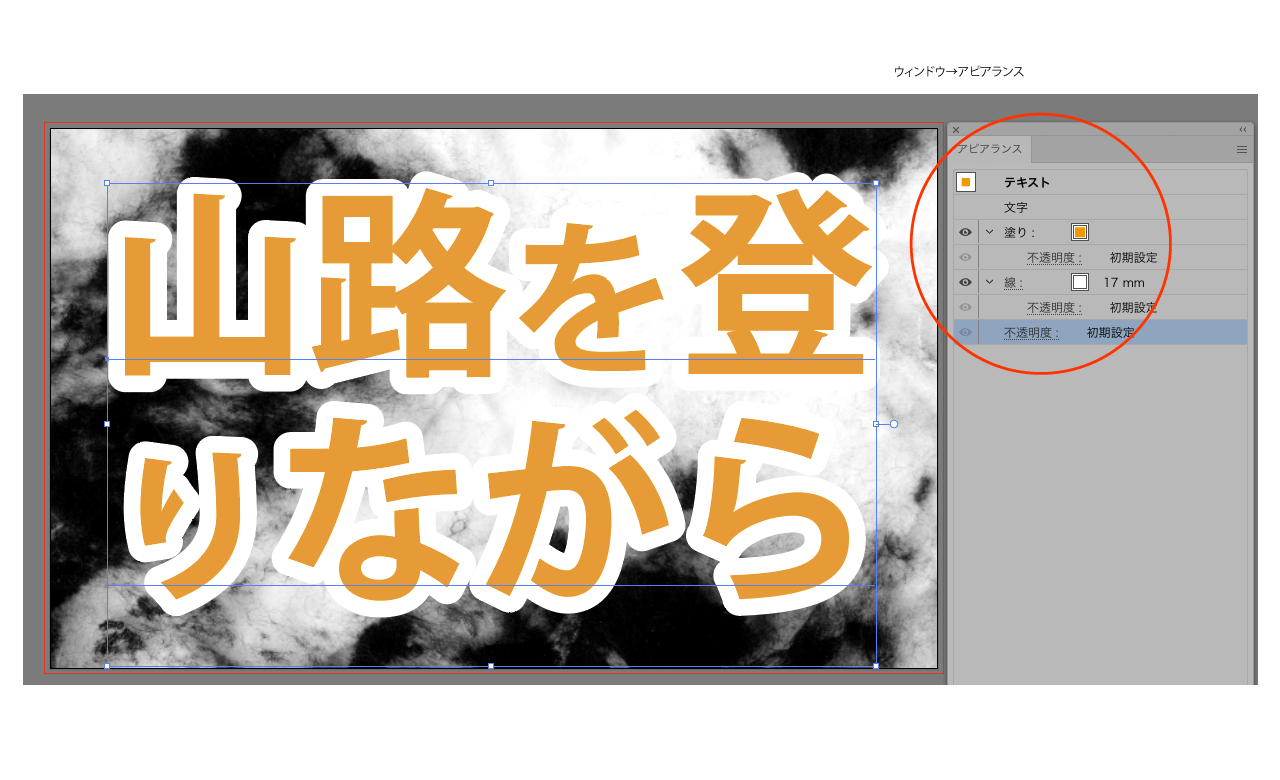
Task: Click the text object's out-port circle handle
Action: (x=894, y=424)
